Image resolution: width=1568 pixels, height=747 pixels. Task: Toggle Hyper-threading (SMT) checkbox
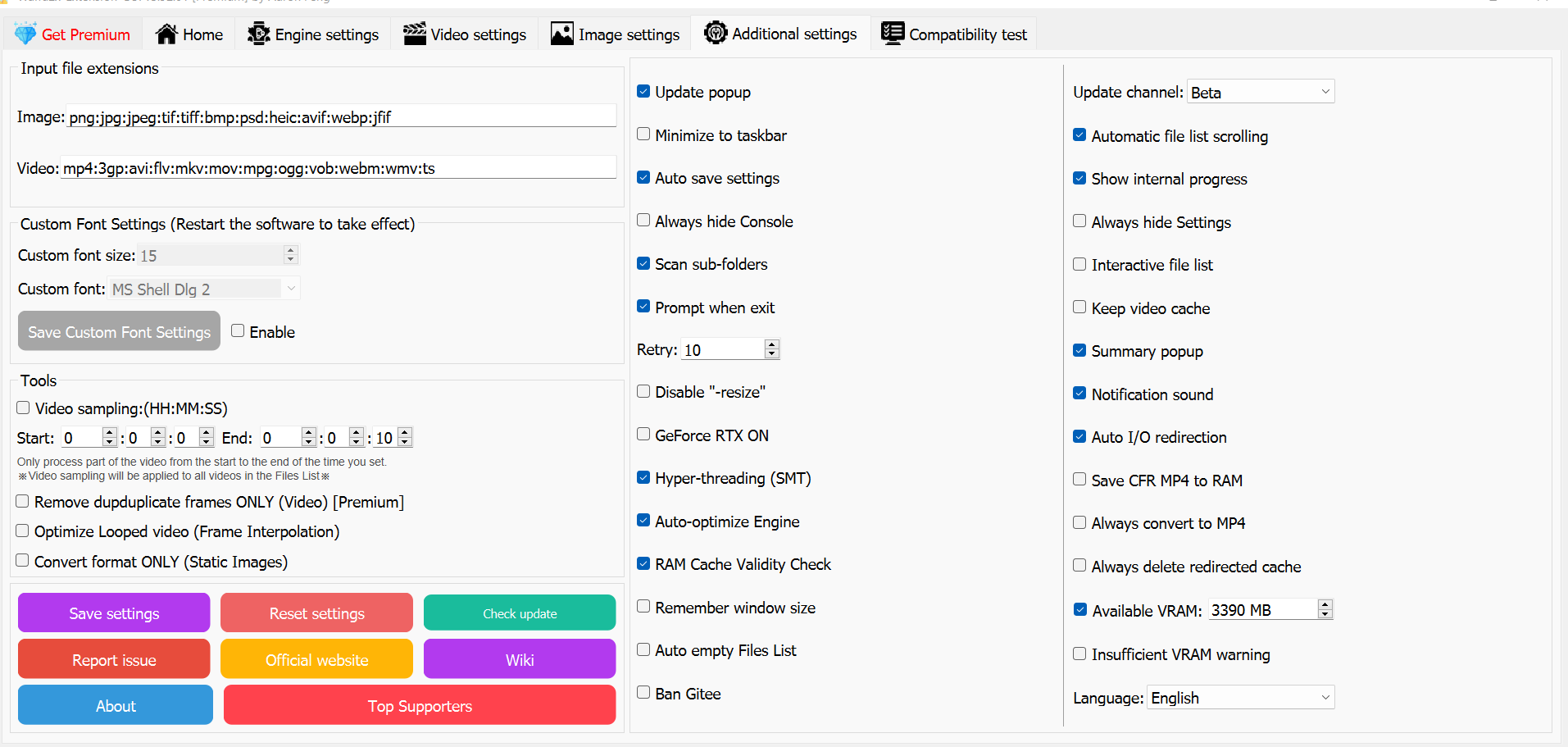tap(643, 477)
